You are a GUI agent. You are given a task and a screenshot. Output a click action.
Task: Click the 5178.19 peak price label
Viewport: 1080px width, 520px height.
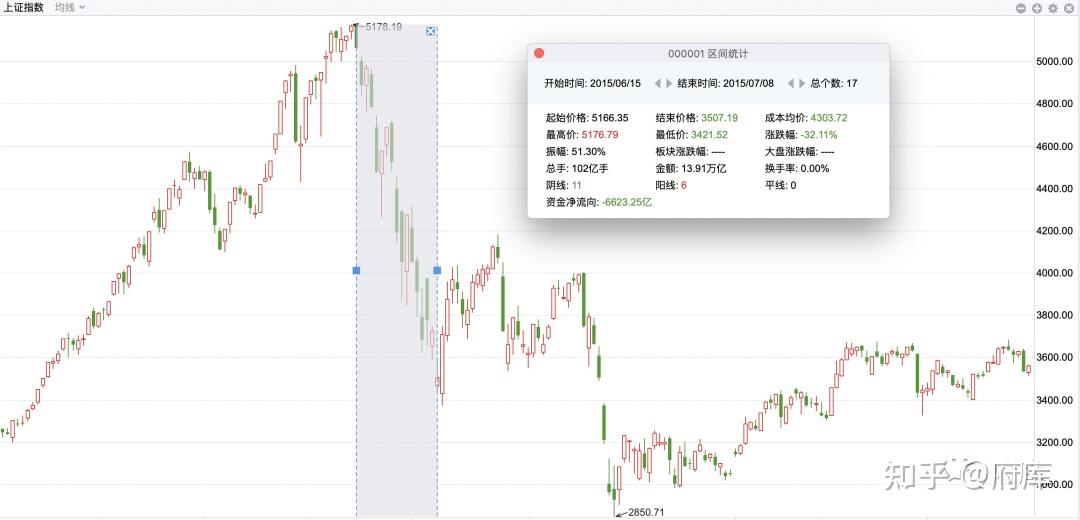click(x=384, y=27)
